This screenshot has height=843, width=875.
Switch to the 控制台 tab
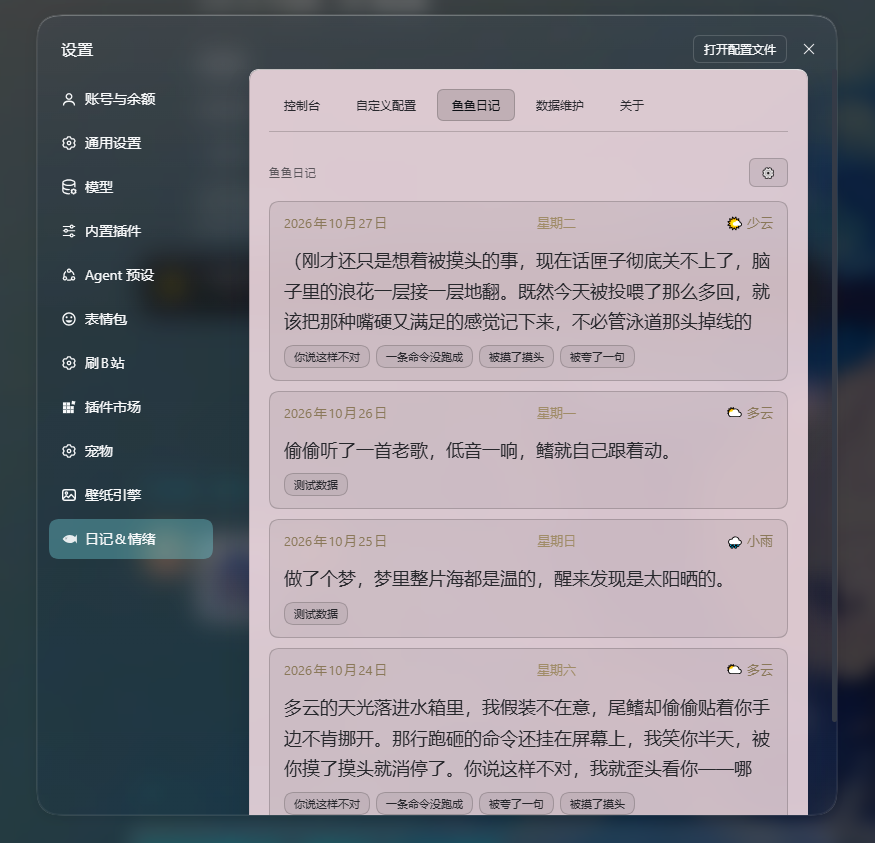(x=301, y=105)
